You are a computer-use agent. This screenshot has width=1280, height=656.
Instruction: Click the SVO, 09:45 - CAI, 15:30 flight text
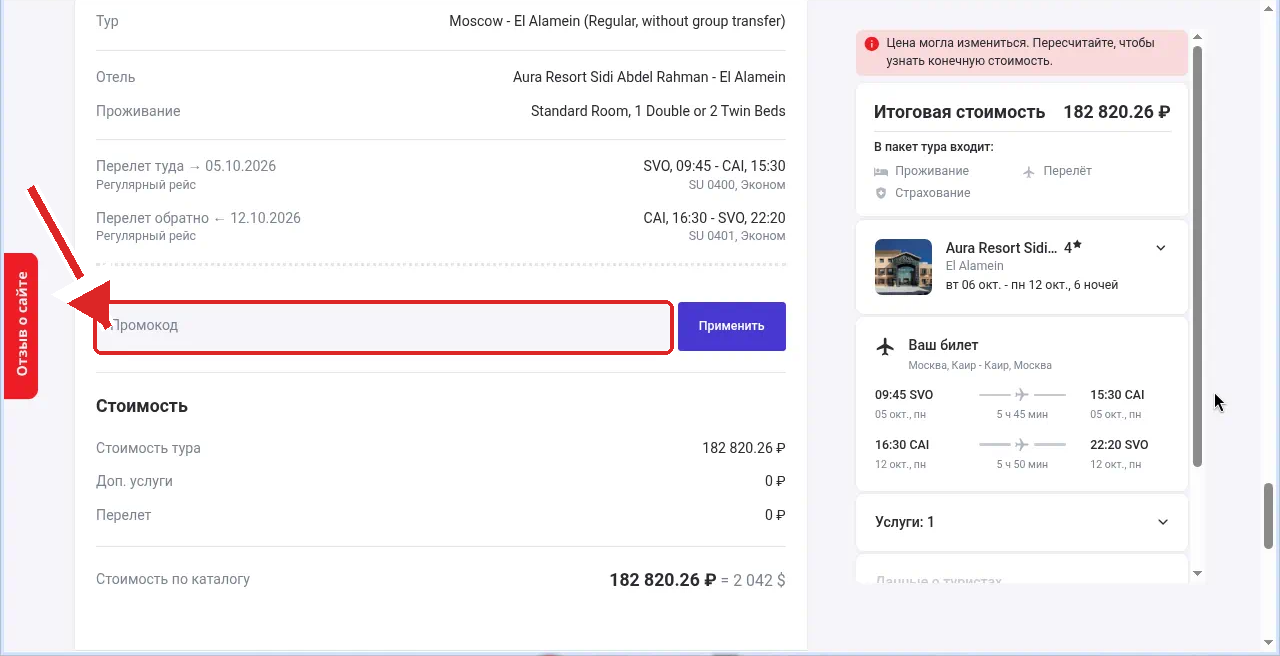pyautogui.click(x=714, y=166)
